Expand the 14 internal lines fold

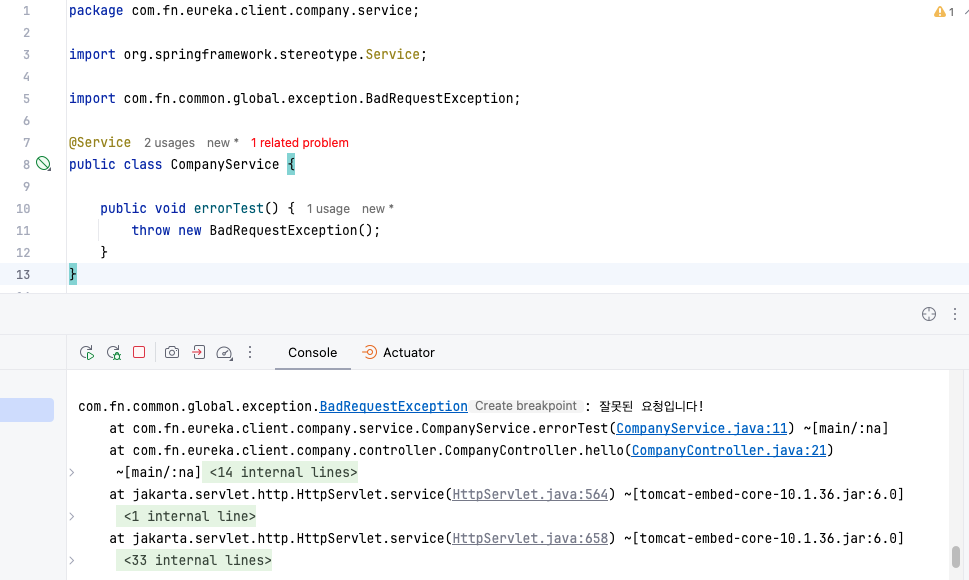(x=283, y=473)
